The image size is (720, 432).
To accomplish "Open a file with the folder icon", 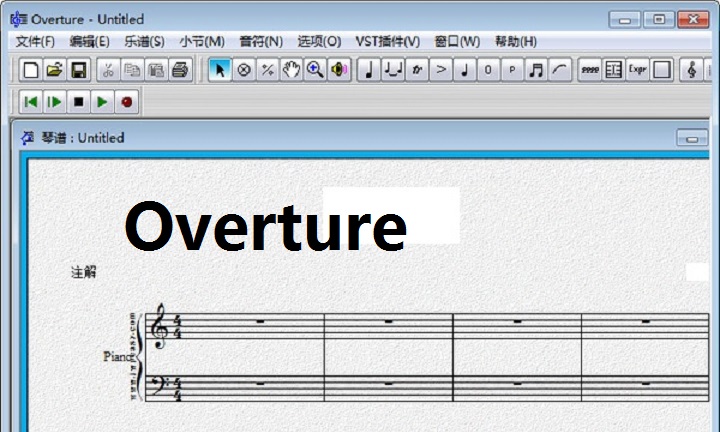I will coord(54,70).
